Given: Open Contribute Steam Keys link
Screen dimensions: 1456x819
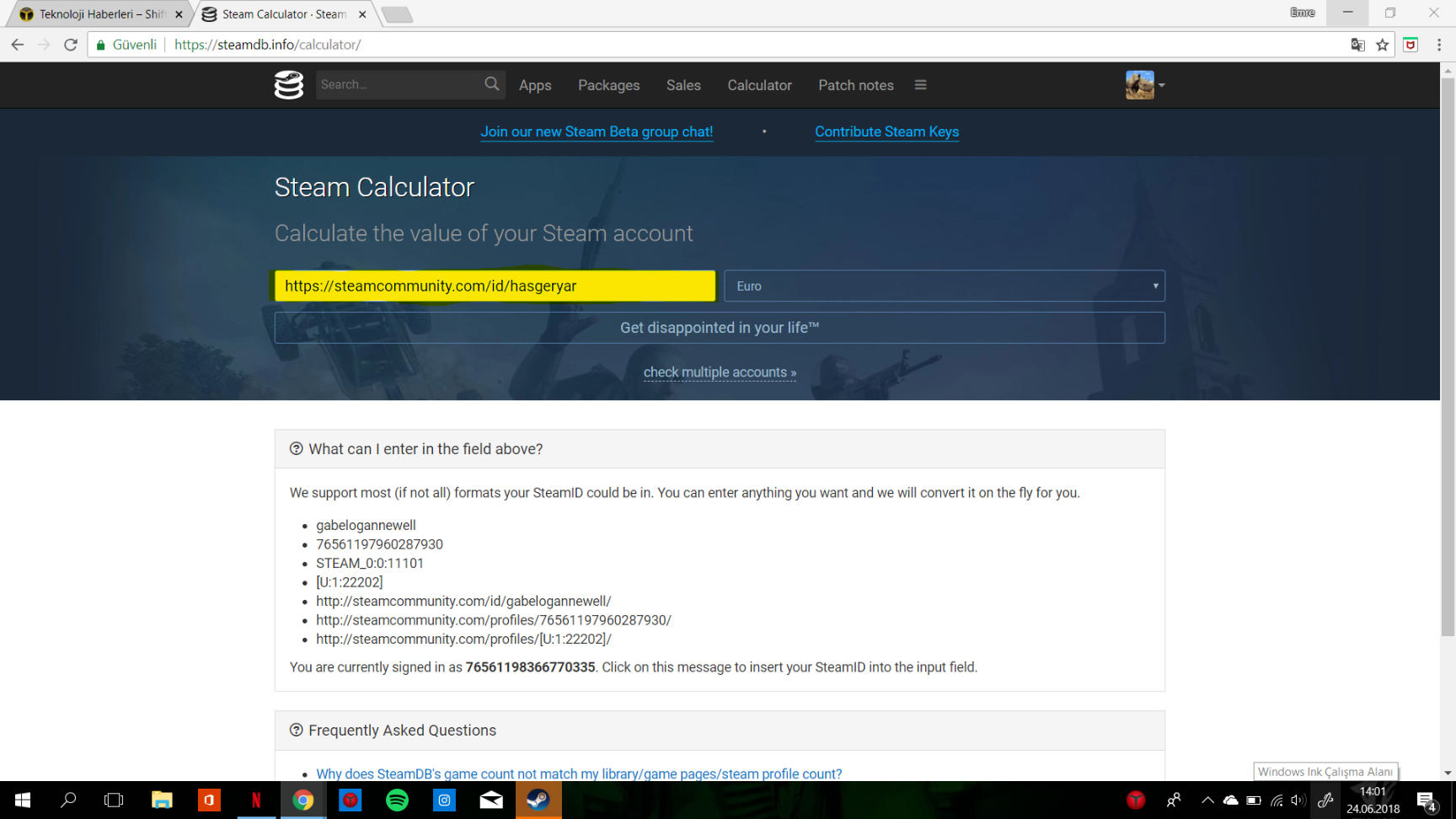Looking at the screenshot, I should click(886, 131).
